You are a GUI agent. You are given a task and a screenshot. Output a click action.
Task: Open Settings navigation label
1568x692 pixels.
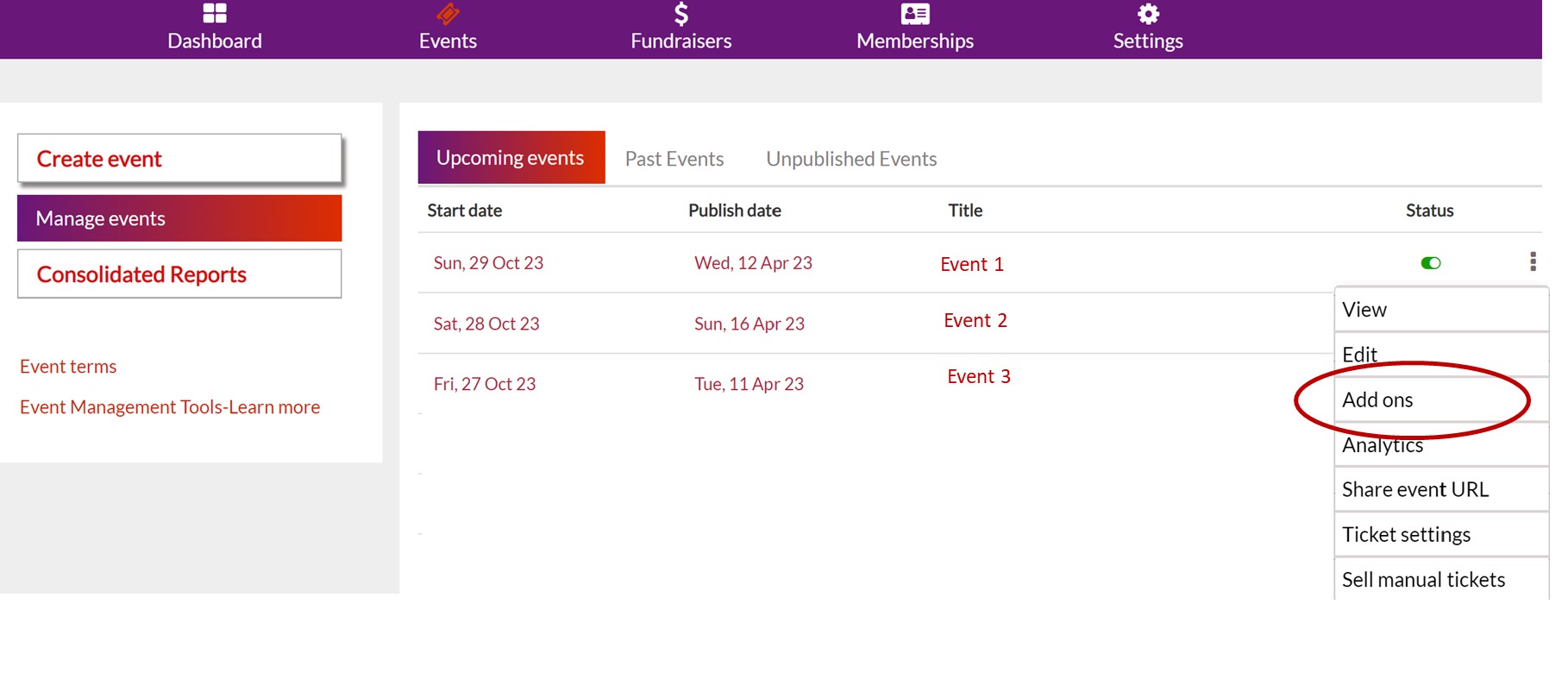click(x=1148, y=41)
